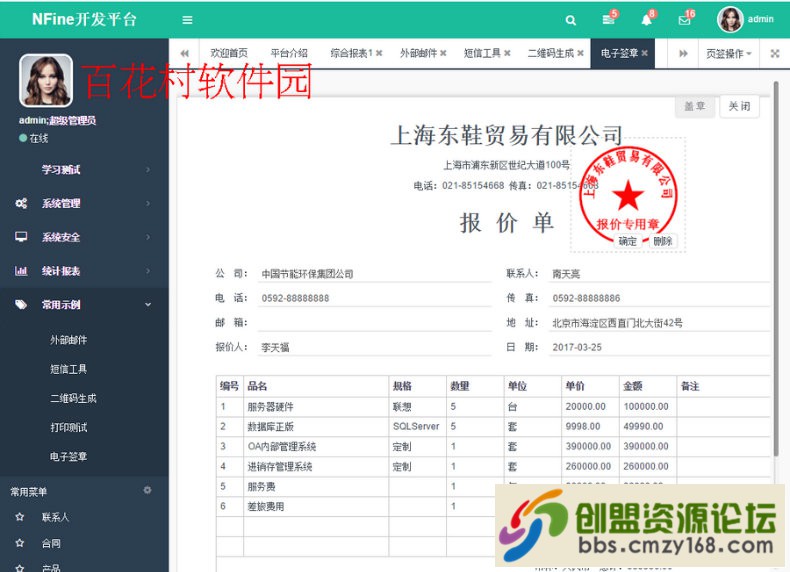Click the 系统安全 monitor icon
Viewport: 790px width, 572px height.
click(21, 237)
